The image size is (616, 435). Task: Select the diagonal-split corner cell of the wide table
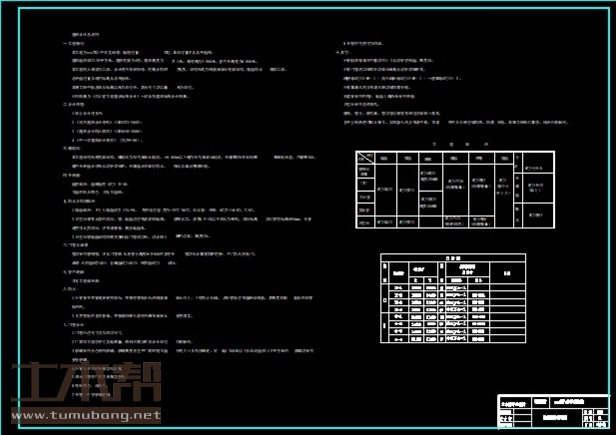(364, 158)
